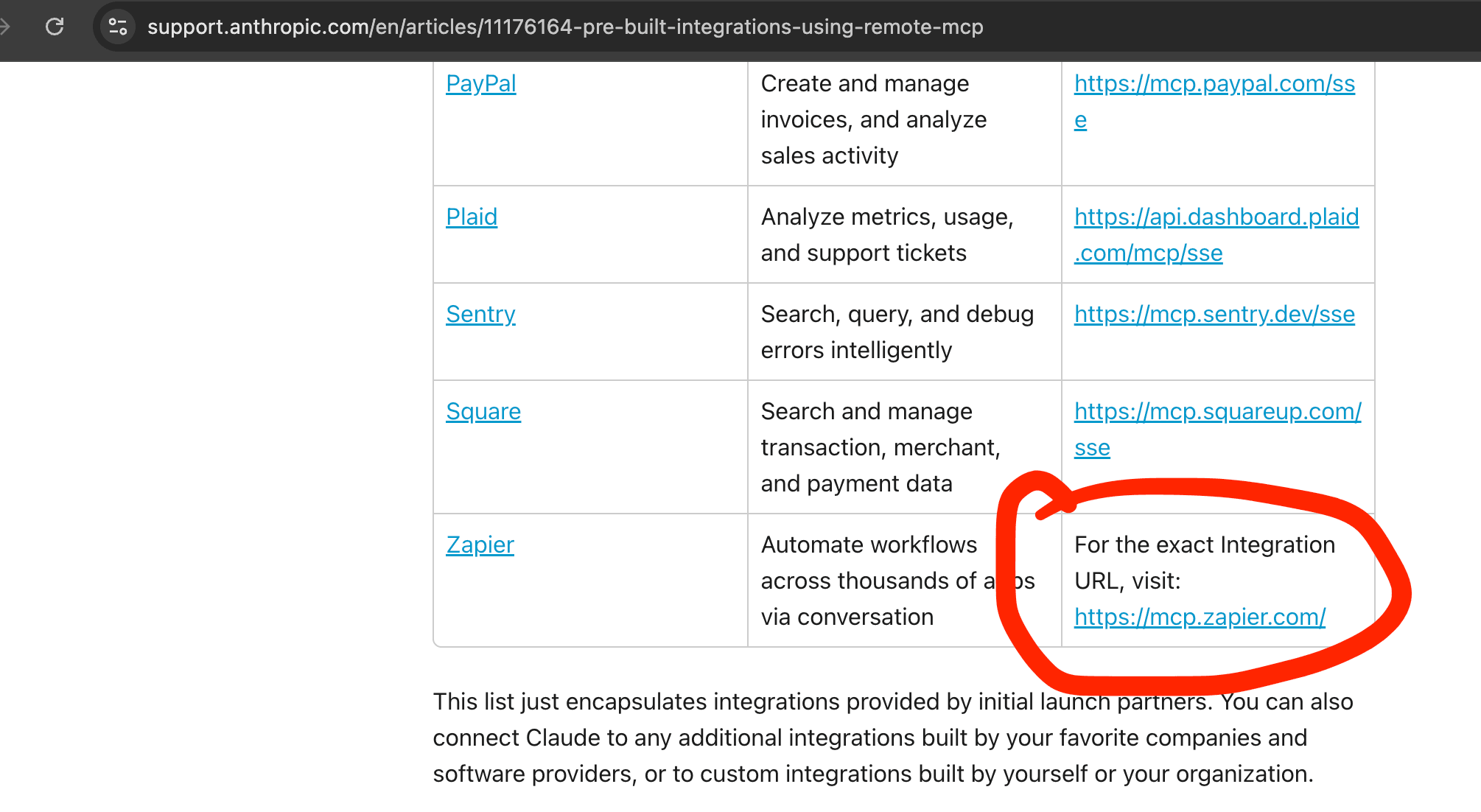Open the Square integration link
The width and height of the screenshot is (1481, 812).
click(x=483, y=412)
